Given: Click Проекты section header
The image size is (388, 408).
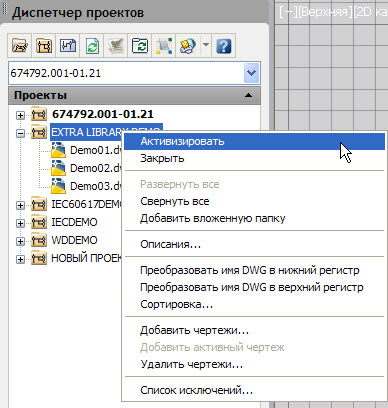Looking at the screenshot, I should [134, 95].
